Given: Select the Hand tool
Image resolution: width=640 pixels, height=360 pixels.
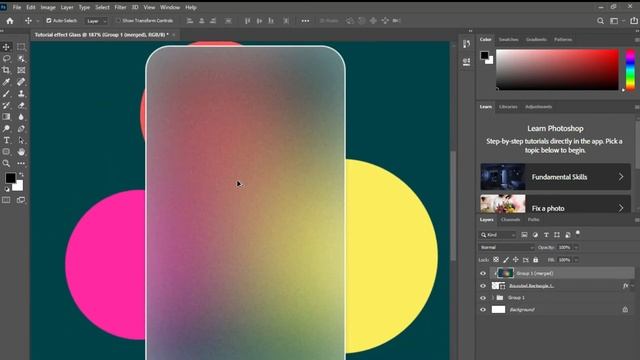Looking at the screenshot, I should 21,152.
